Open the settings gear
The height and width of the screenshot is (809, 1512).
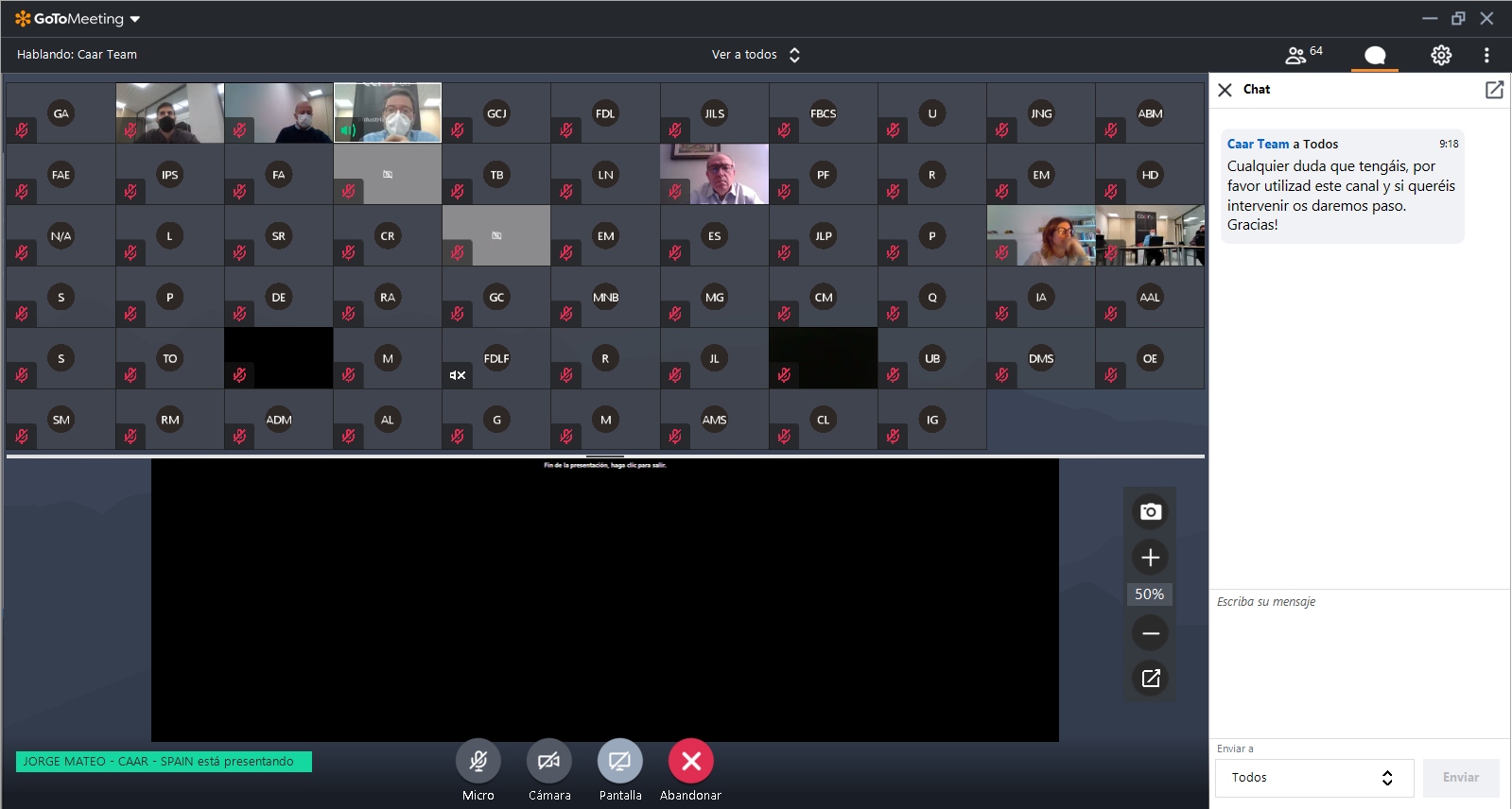pos(1440,56)
